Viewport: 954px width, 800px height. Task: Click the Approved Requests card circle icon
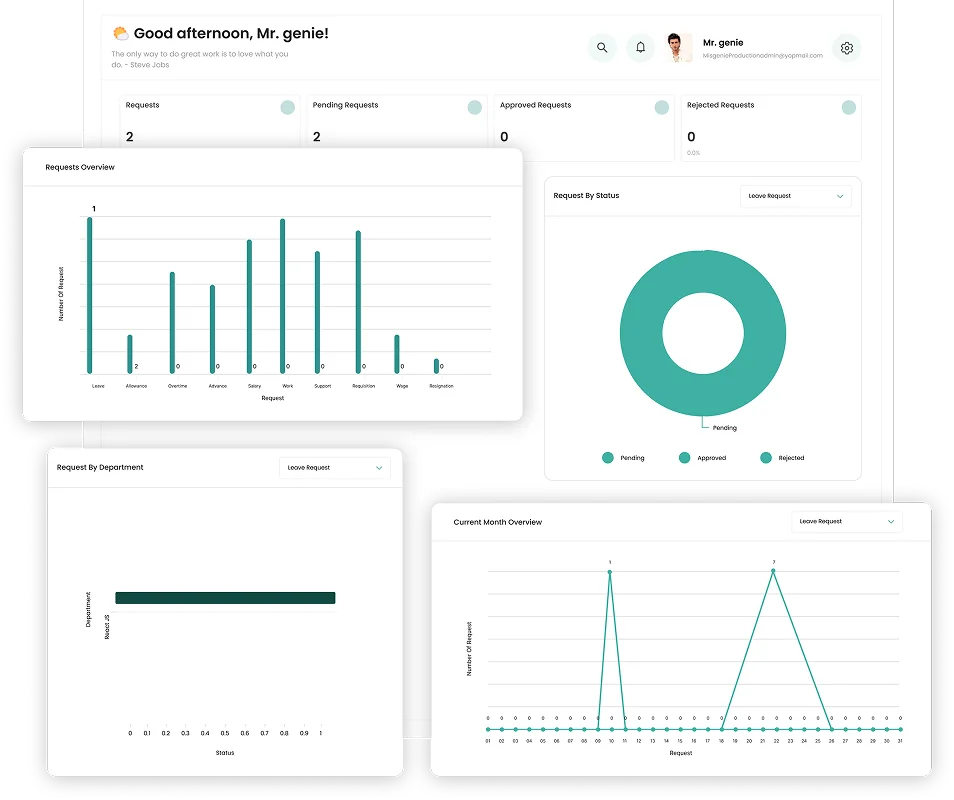(661, 107)
